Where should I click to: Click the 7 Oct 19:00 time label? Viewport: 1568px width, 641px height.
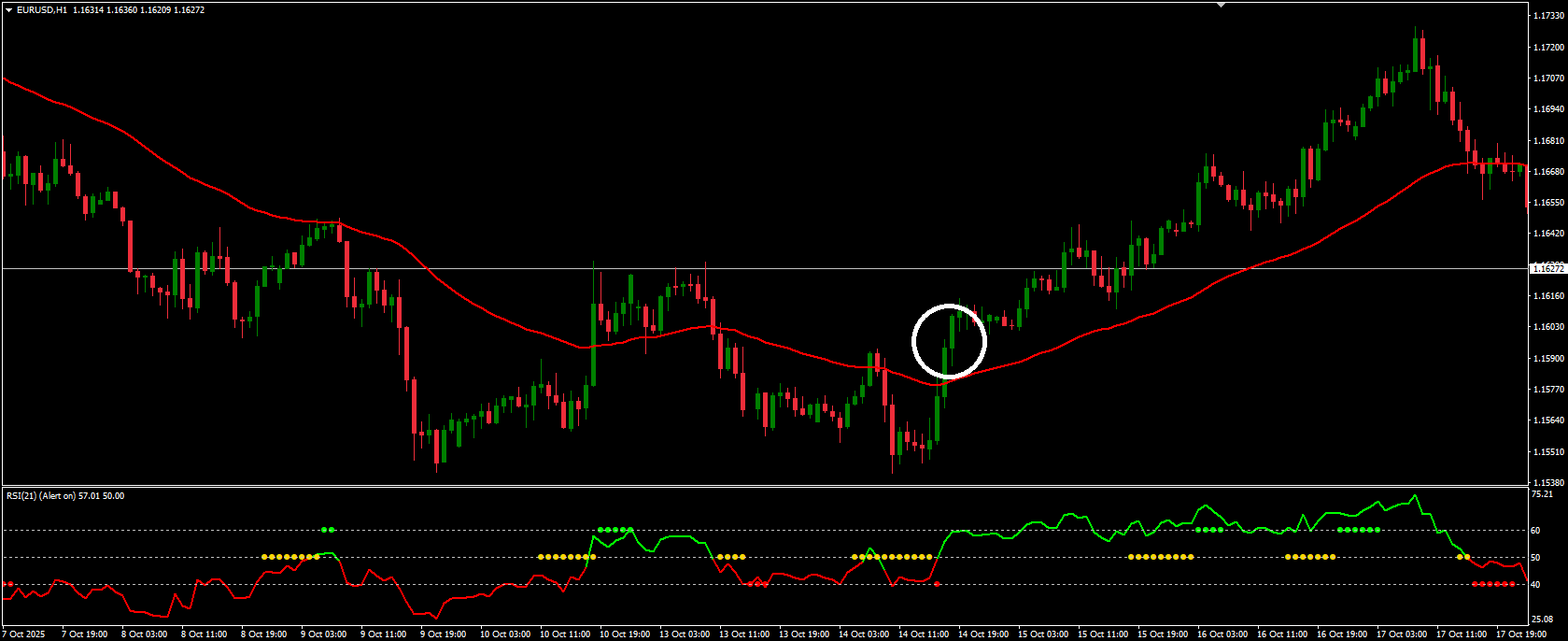(x=84, y=634)
